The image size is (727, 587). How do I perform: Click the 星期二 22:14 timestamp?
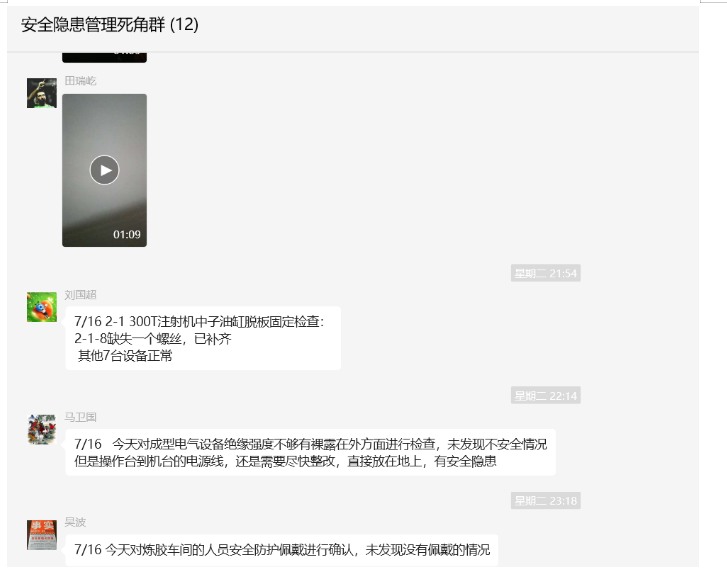tap(546, 396)
